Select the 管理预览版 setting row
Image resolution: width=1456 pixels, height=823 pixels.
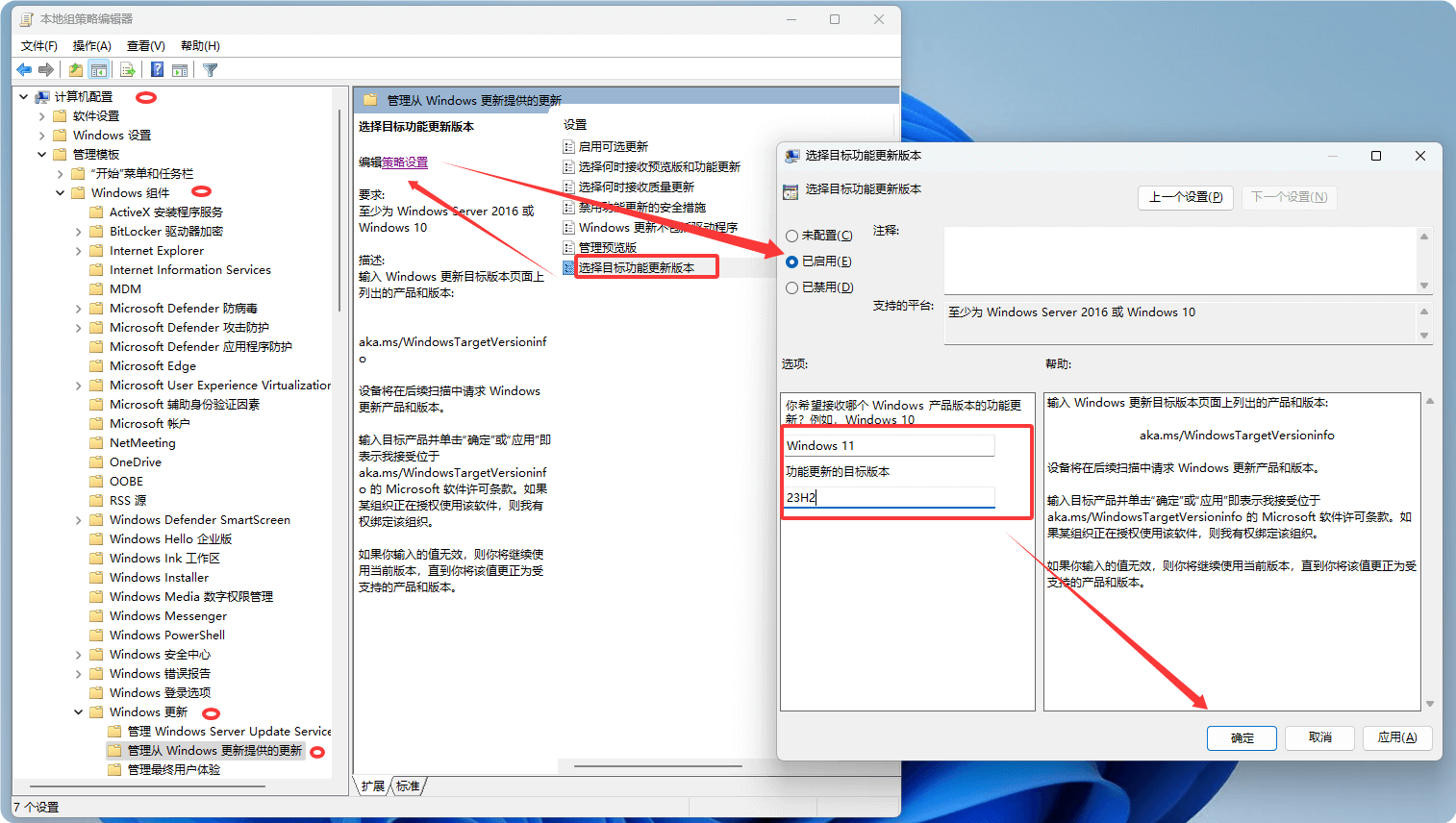pyautogui.click(x=608, y=247)
